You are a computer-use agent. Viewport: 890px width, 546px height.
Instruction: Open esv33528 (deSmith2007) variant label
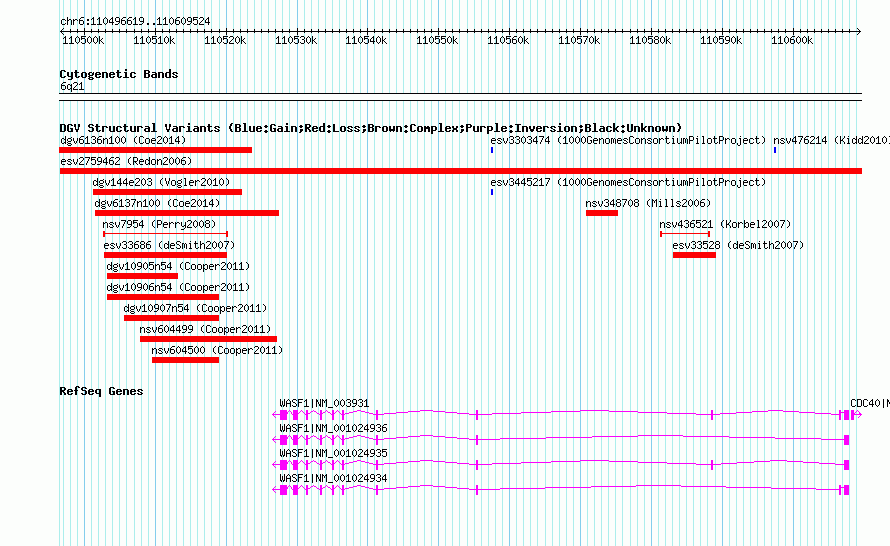[738, 245]
